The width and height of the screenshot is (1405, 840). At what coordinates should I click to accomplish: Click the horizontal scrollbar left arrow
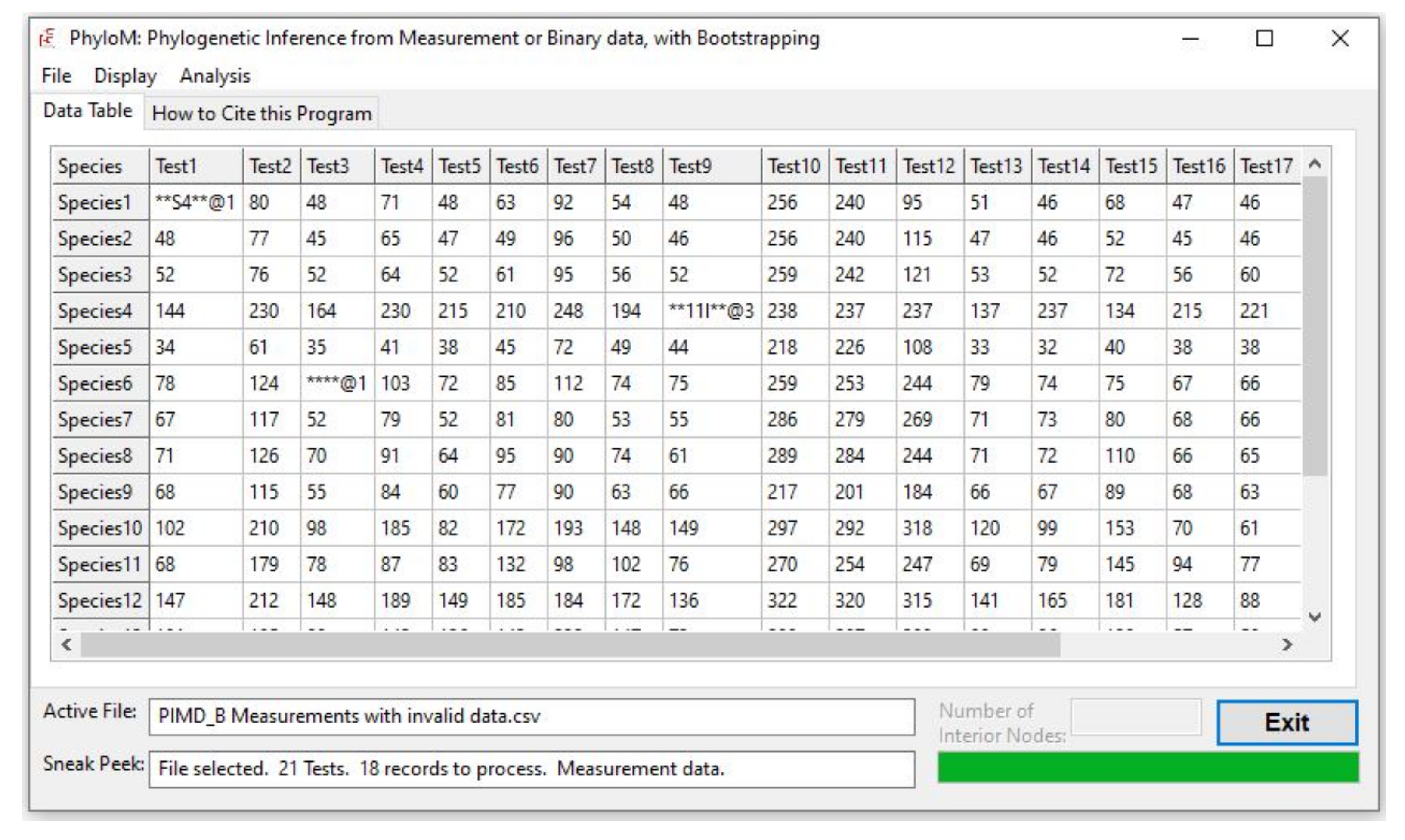click(x=67, y=644)
